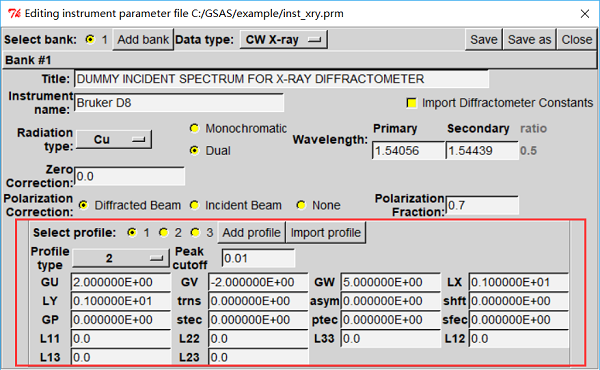Image resolution: width=600 pixels, height=370 pixels.
Task: Click the Add bank button
Action: pos(143,39)
